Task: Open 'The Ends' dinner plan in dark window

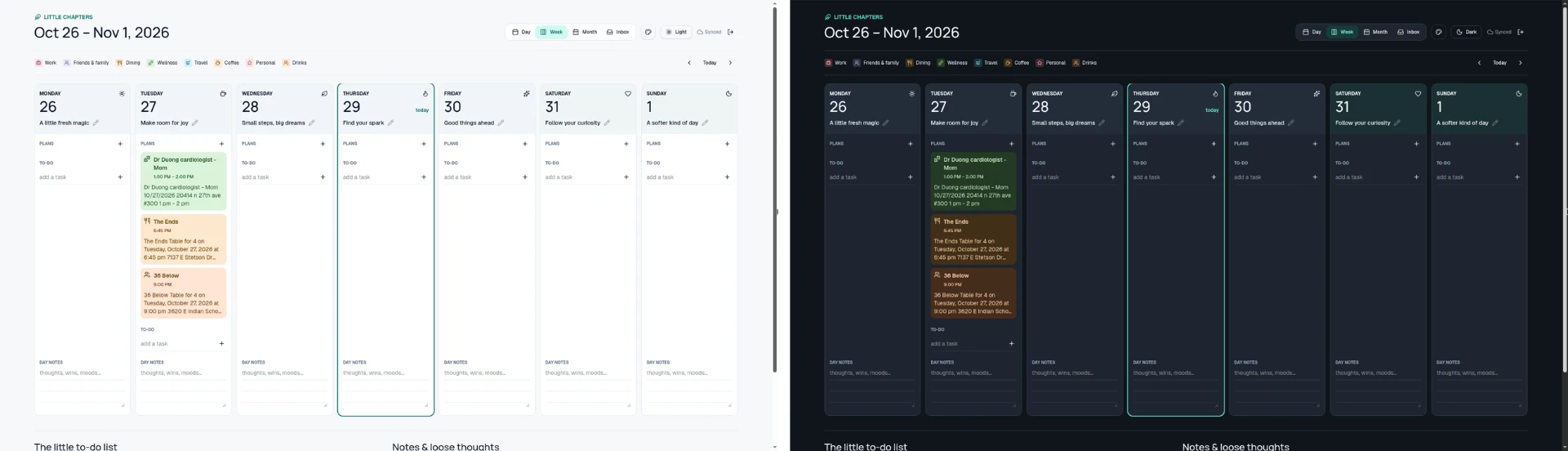Action: (973, 239)
